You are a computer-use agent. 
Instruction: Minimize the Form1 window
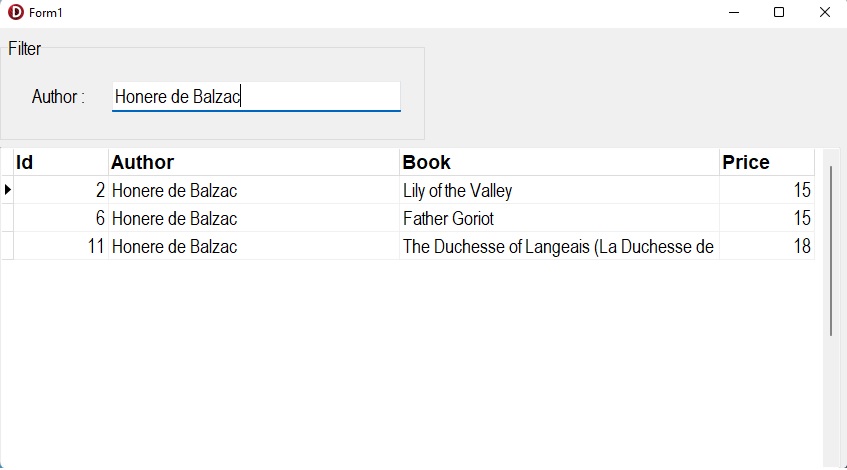pyautogui.click(x=734, y=12)
